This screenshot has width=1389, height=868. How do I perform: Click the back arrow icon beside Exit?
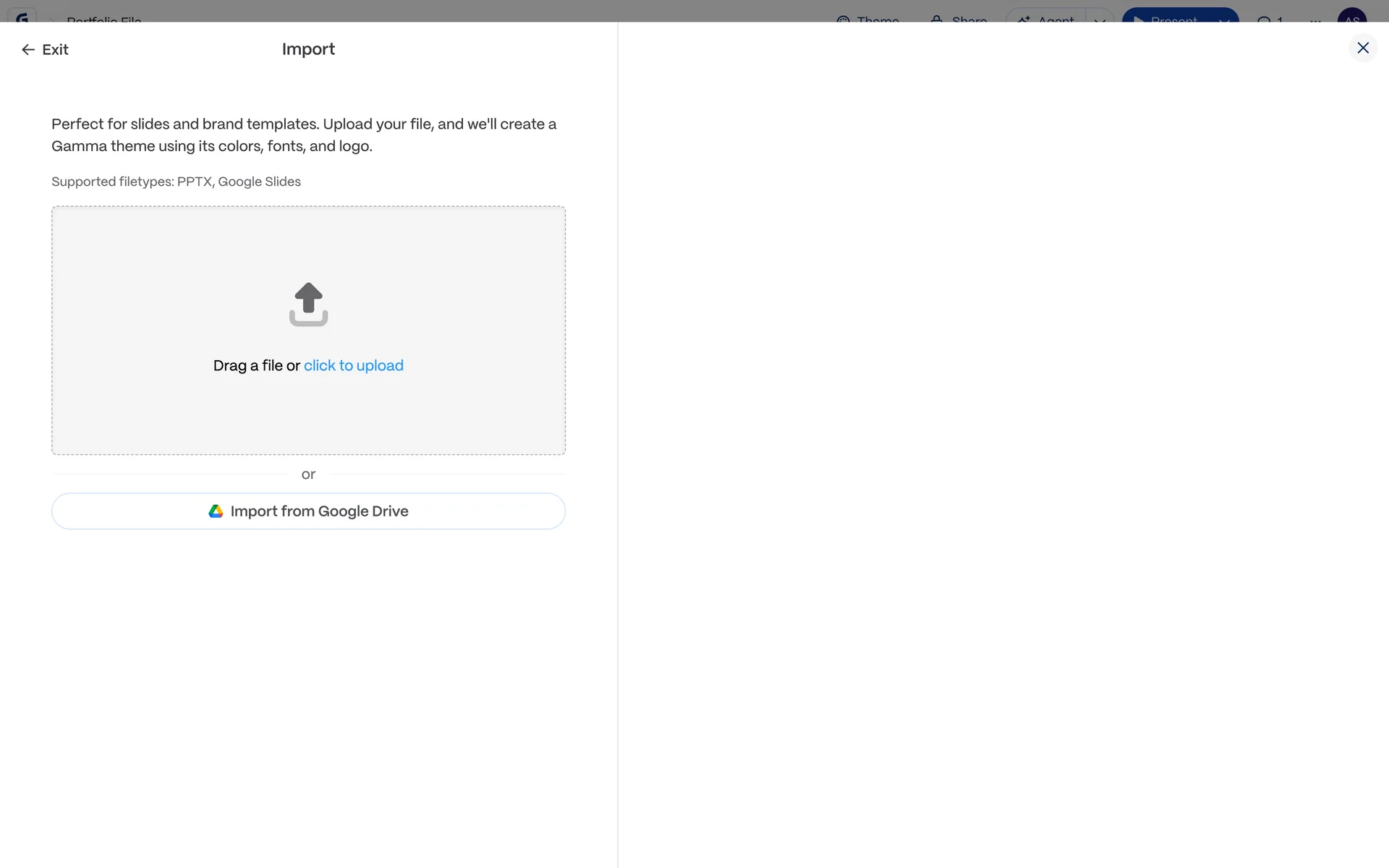(28, 49)
